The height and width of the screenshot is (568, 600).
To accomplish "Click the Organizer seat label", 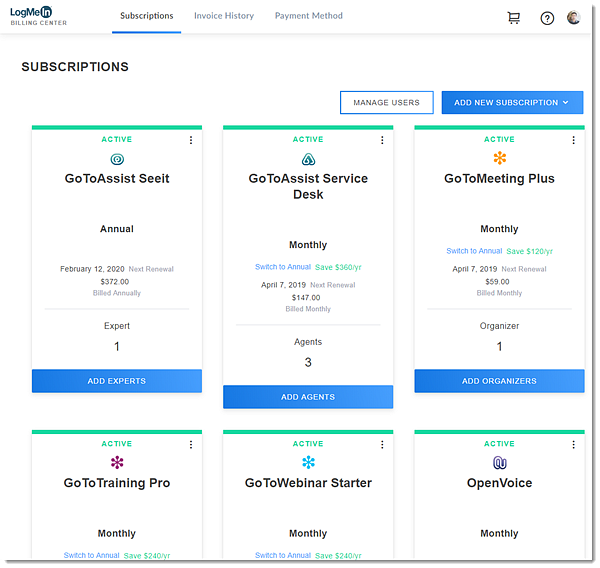I will coord(500,326).
